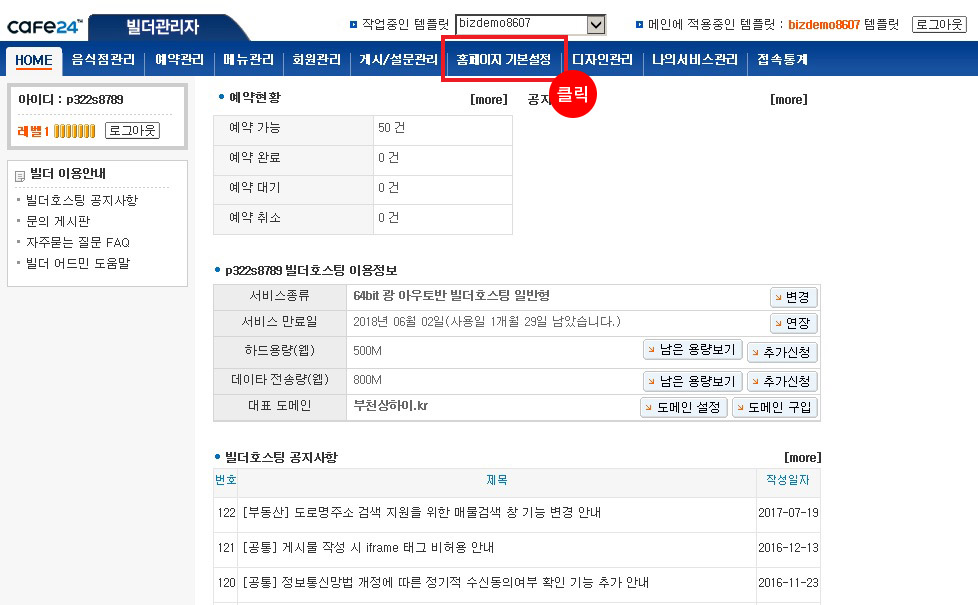The height and width of the screenshot is (605, 978).
Task: Click 연장 button for 서비스 만료일
Action: point(794,323)
